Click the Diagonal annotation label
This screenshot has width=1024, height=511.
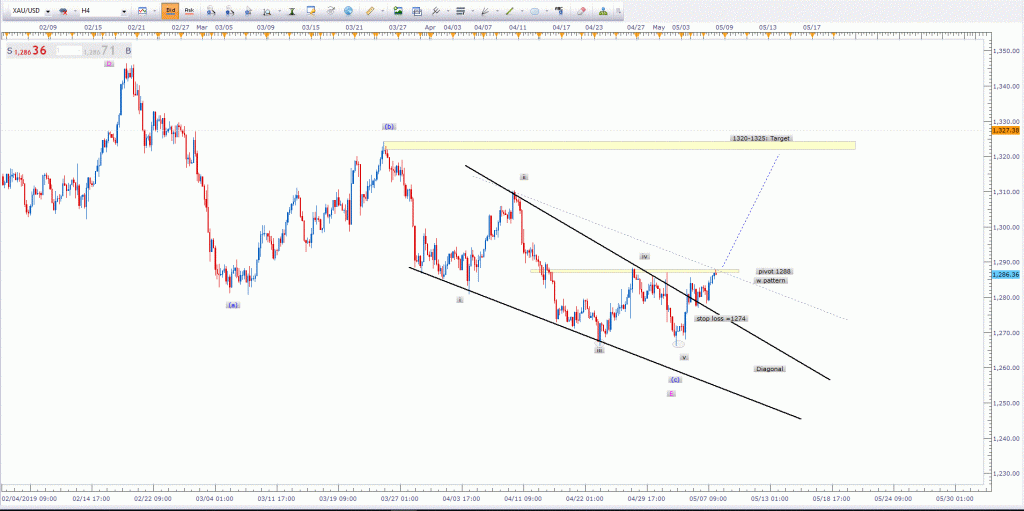(x=769, y=368)
